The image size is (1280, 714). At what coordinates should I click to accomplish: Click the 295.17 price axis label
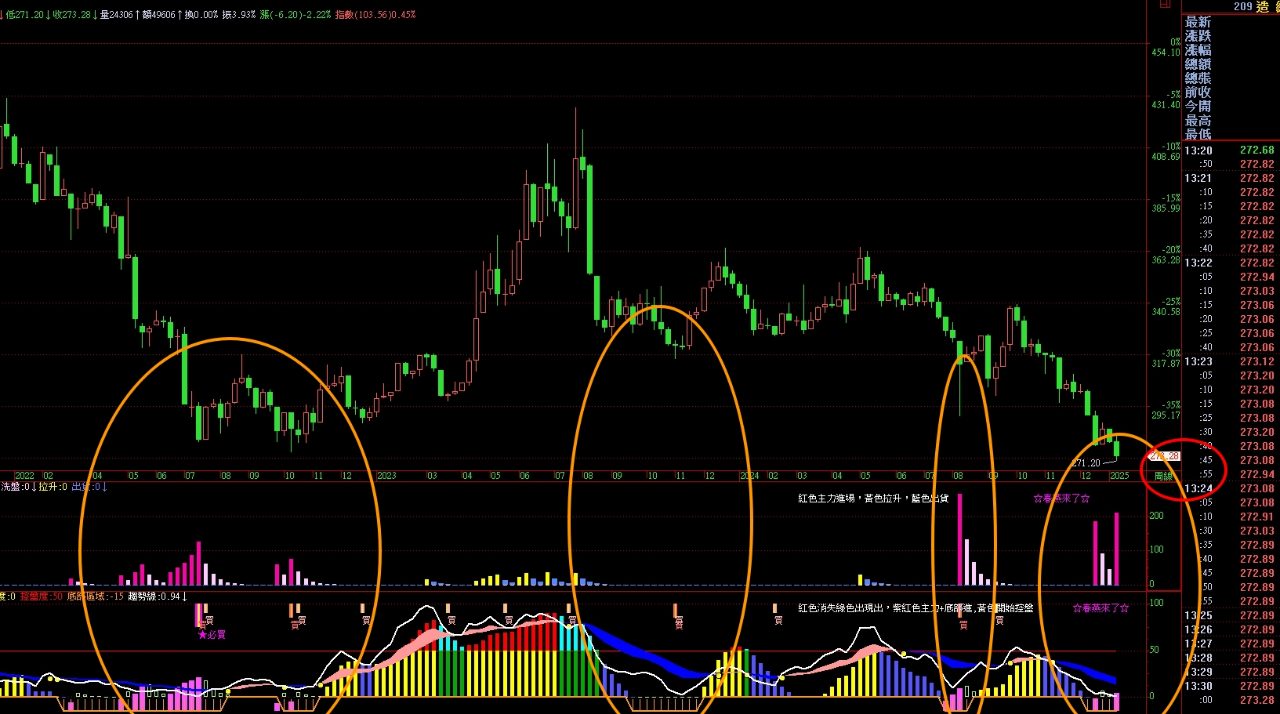point(1165,415)
